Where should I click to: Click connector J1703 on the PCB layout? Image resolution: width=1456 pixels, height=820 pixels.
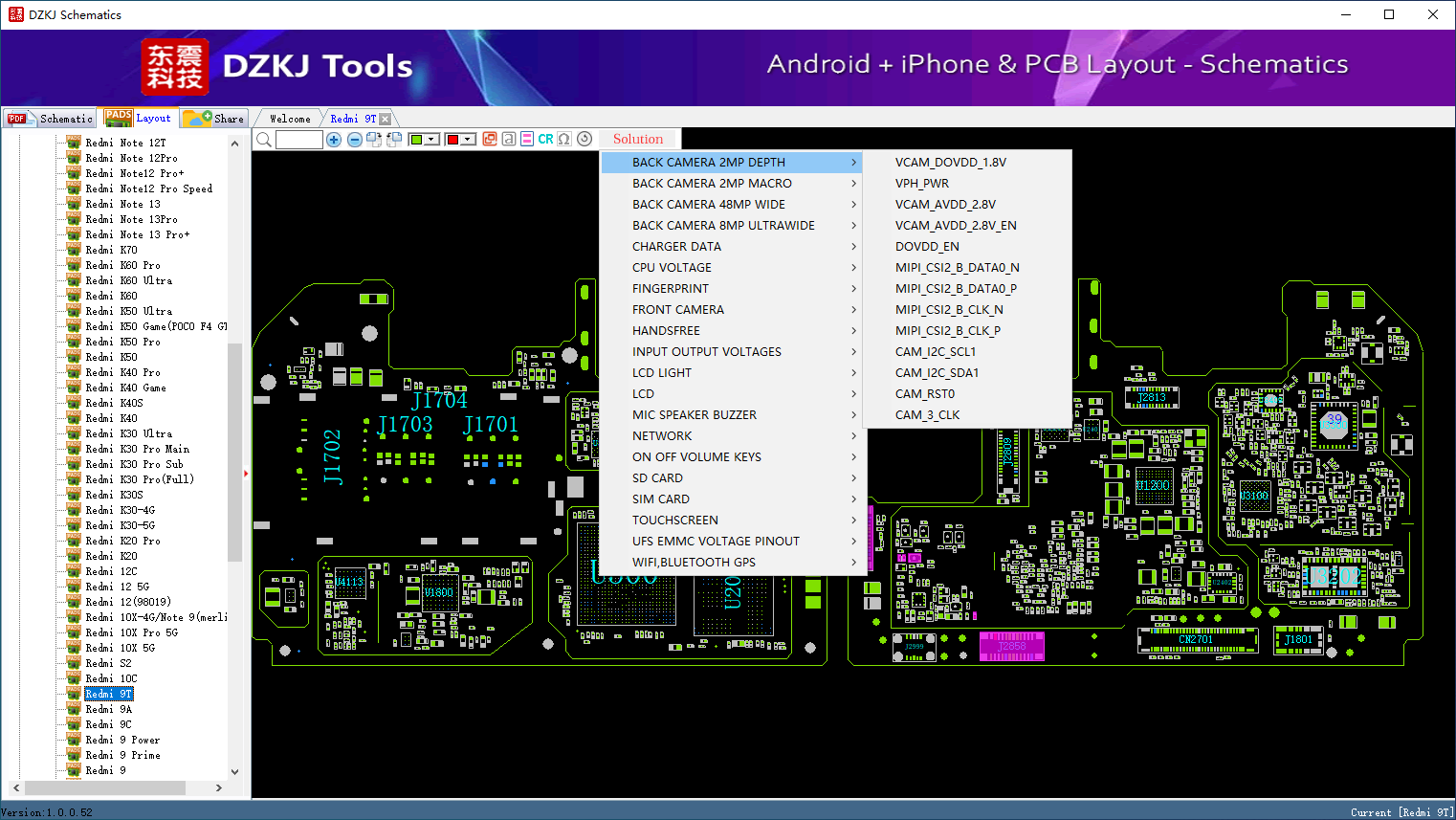point(405,424)
